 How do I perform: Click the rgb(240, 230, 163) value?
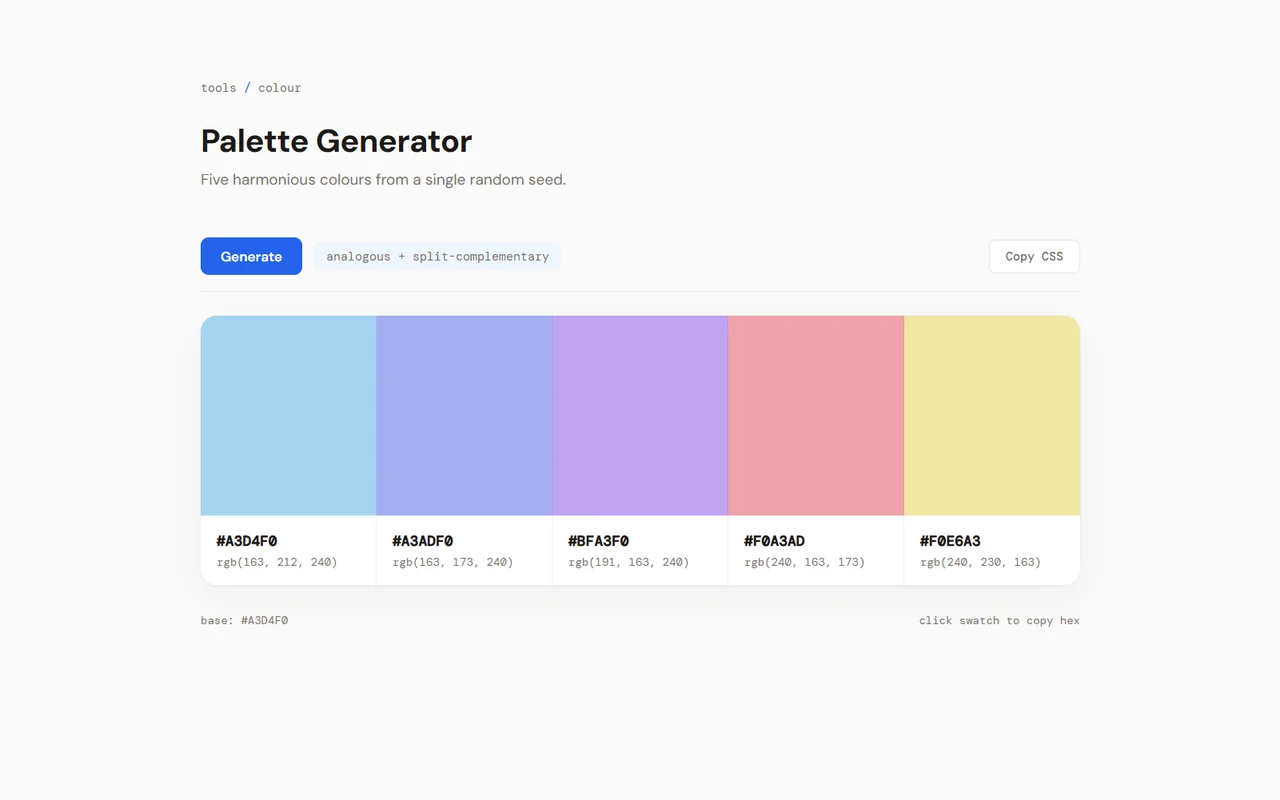click(x=980, y=562)
